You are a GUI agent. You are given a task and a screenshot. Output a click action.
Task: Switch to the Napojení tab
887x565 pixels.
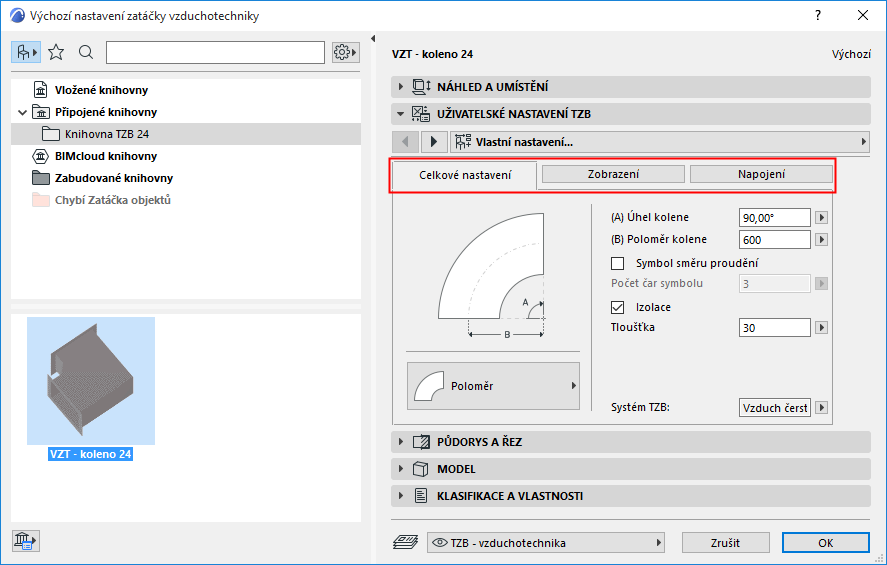(x=761, y=174)
